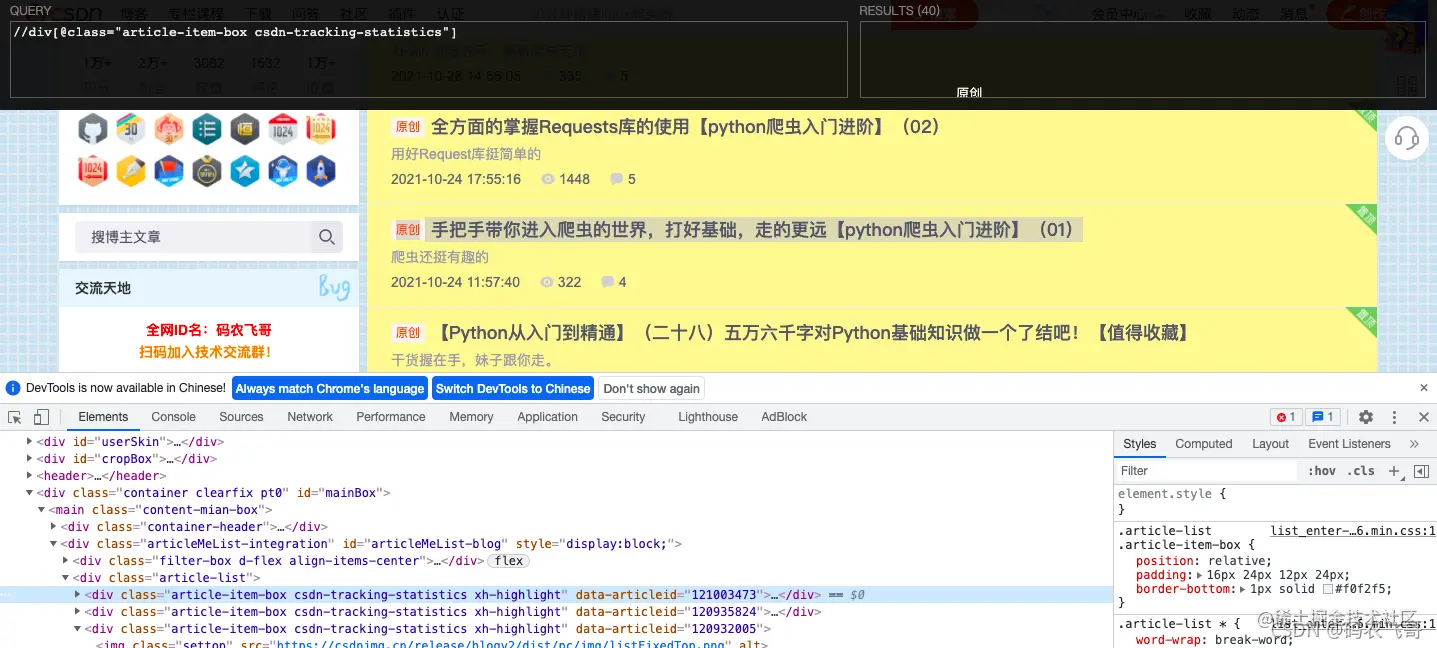The width and height of the screenshot is (1437, 648).
Task: Switch to the Sources tab
Action: pos(241,417)
